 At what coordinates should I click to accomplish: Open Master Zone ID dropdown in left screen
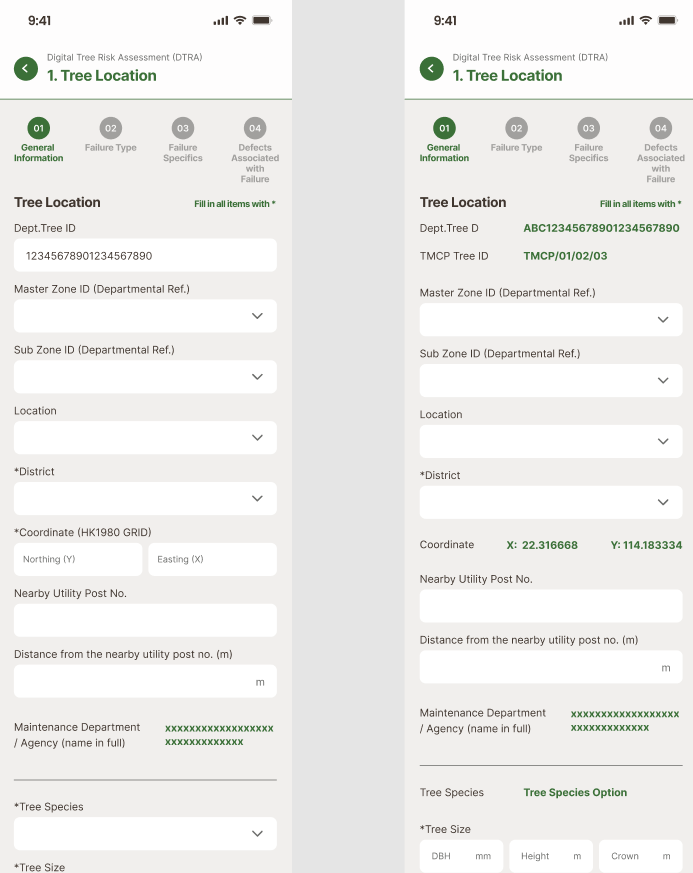click(145, 316)
